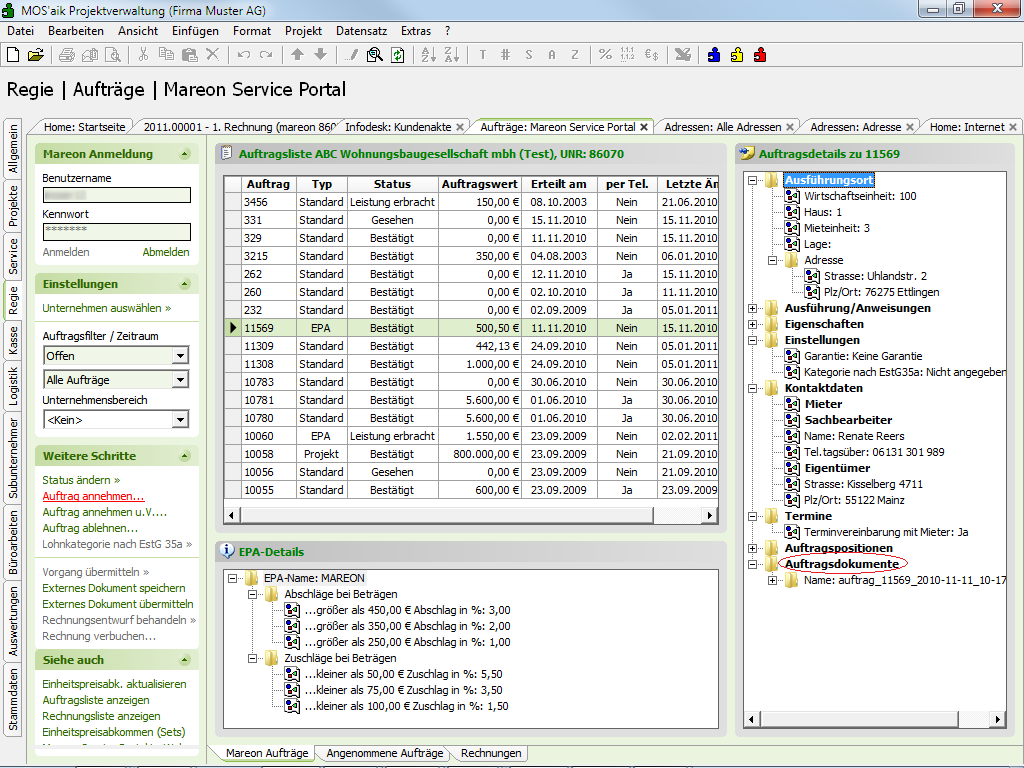
Task: Collapse the Kontaktdaten tree node
Action: tap(752, 388)
